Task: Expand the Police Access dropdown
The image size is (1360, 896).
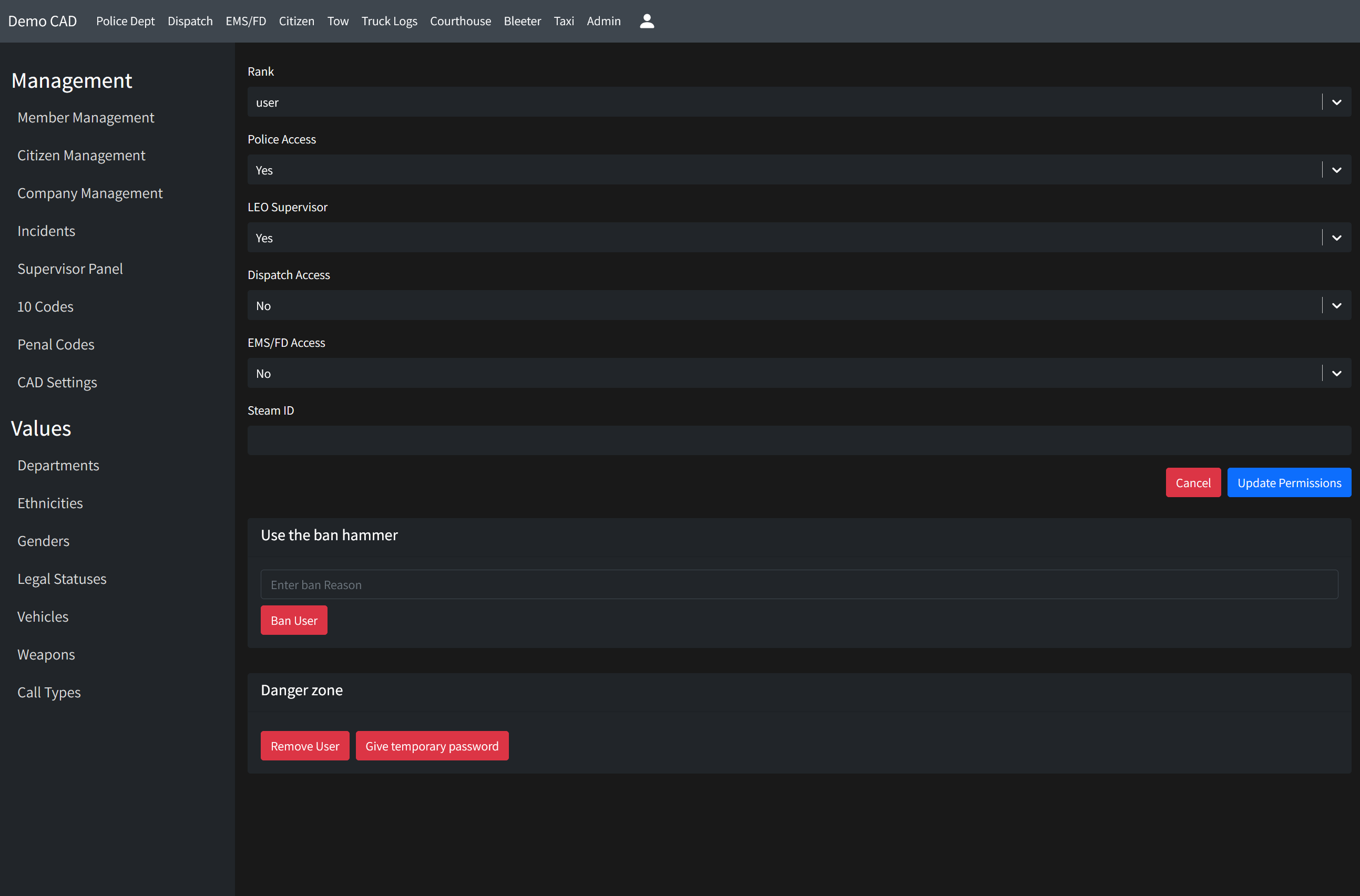Action: (x=1337, y=170)
